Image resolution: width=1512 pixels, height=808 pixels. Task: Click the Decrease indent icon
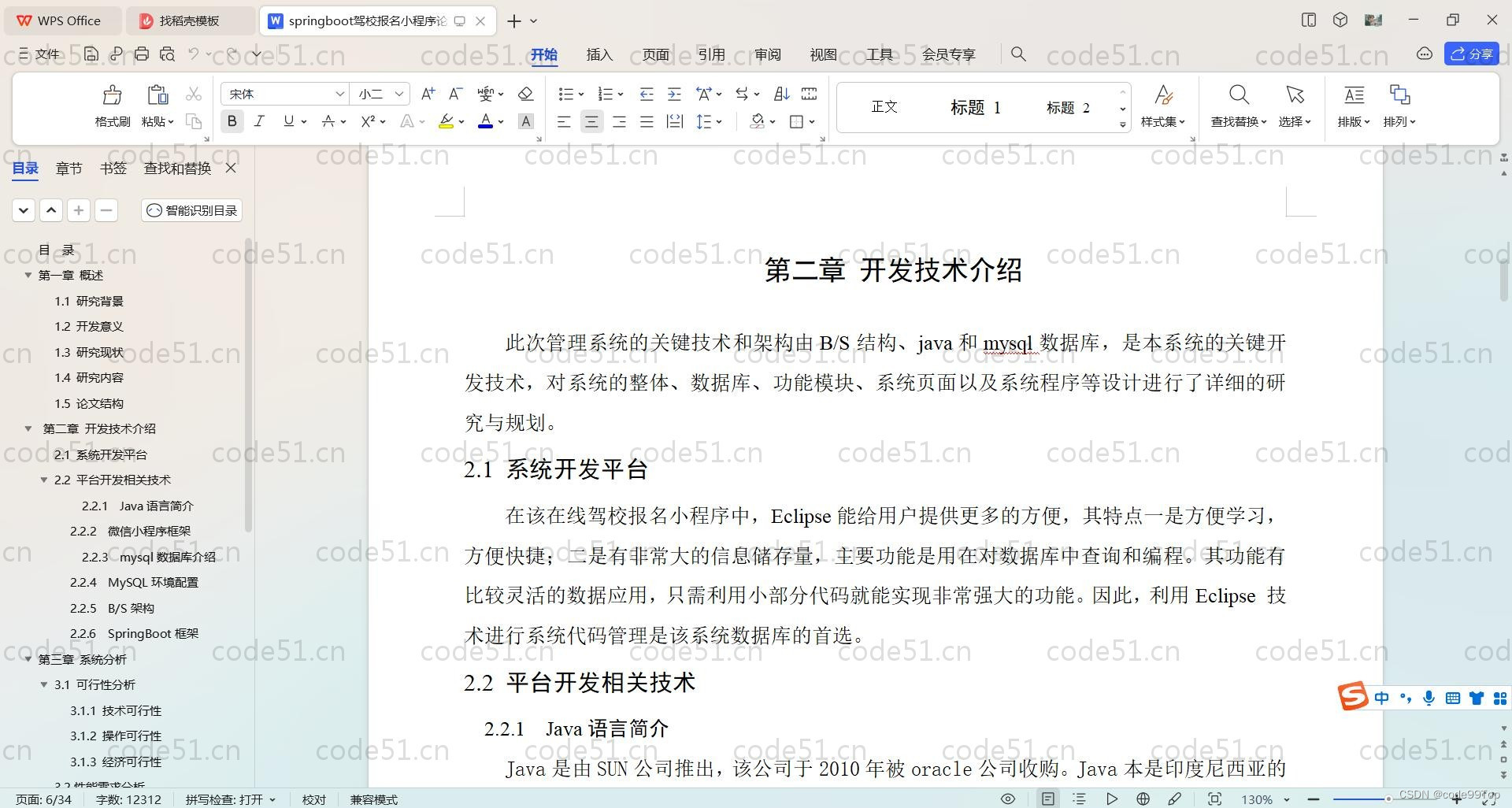tap(647, 94)
